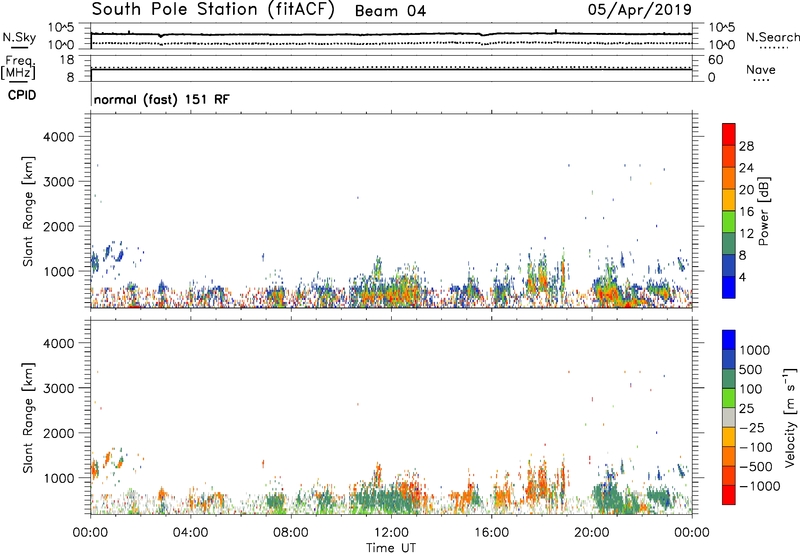Image resolution: width=800 pixels, height=554 pixels.
Task: Click the '1000' velocity colorbar tick
Action: 755,350
